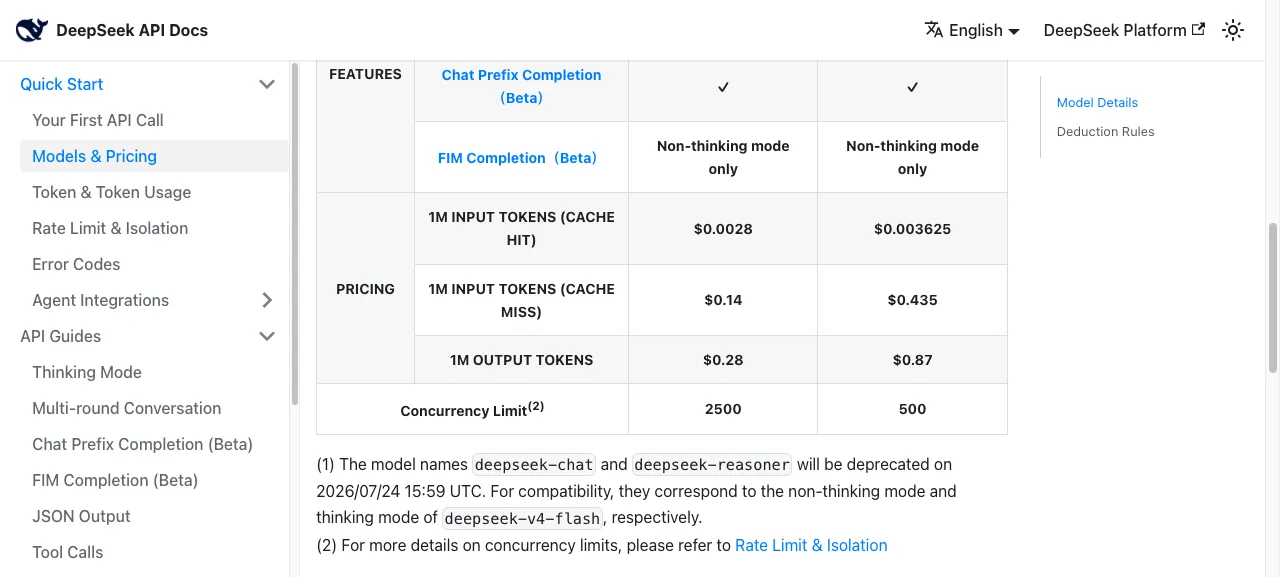Follow Rate Limit & Isolation footnote link
The image size is (1280, 577).
(811, 545)
